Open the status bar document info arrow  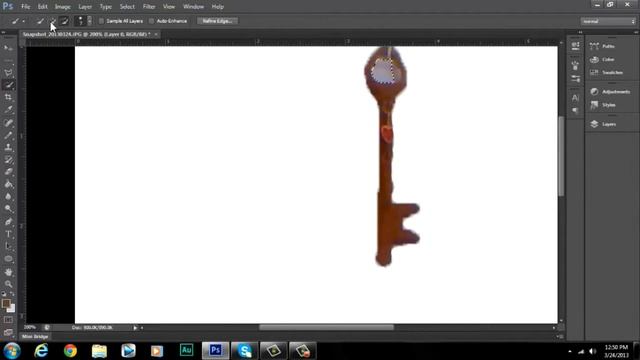135,327
